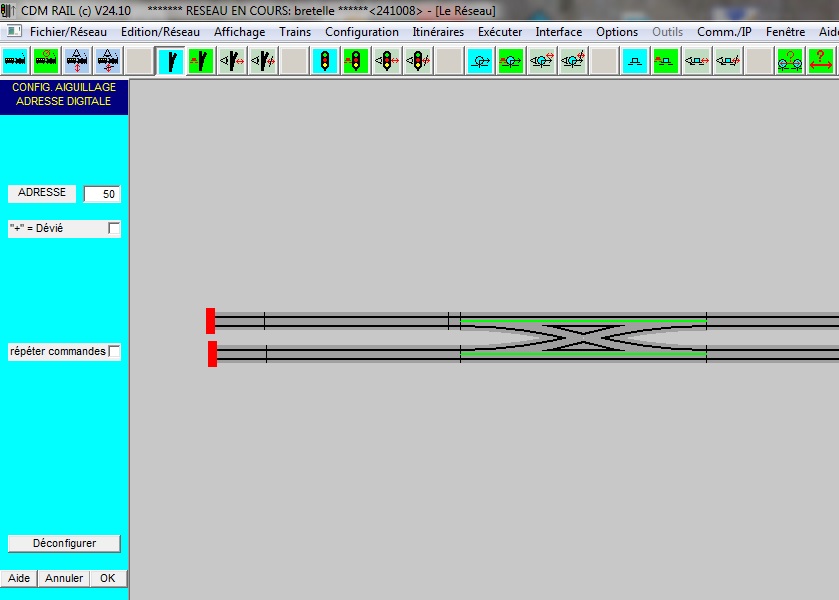Click the train icon with vertical red arrow
This screenshot has height=600, width=839.
tap(77, 60)
